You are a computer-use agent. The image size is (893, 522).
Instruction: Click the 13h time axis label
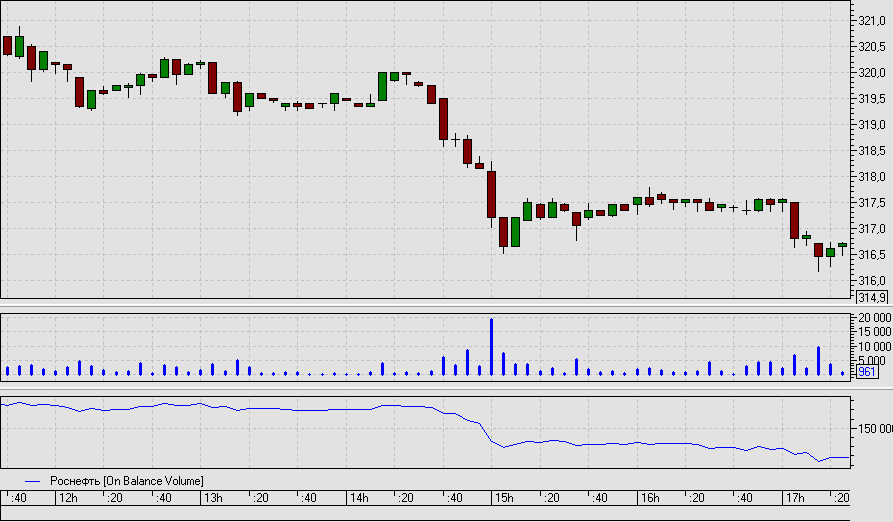pos(214,498)
